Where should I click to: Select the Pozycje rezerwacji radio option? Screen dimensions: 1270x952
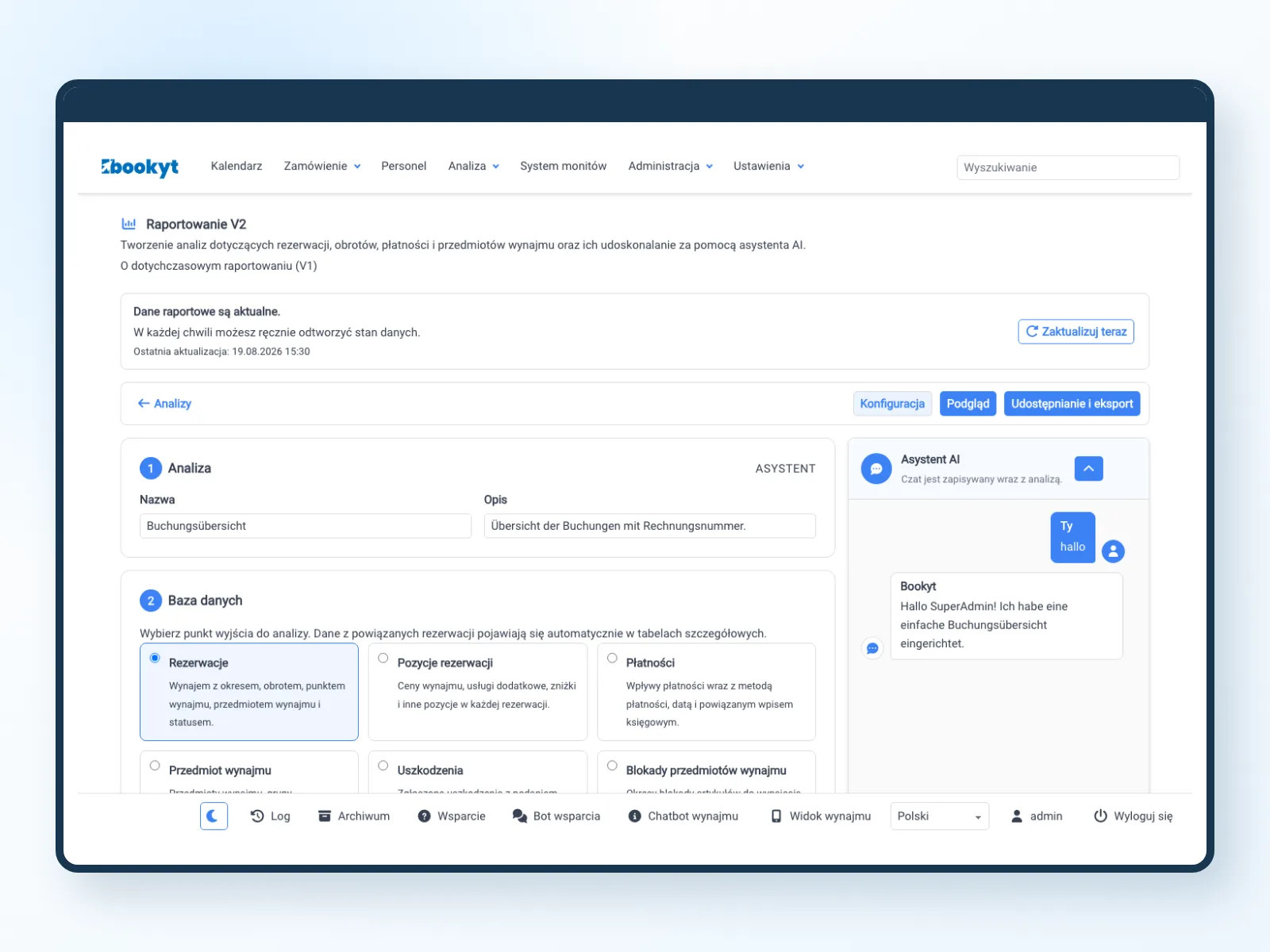[383, 658]
